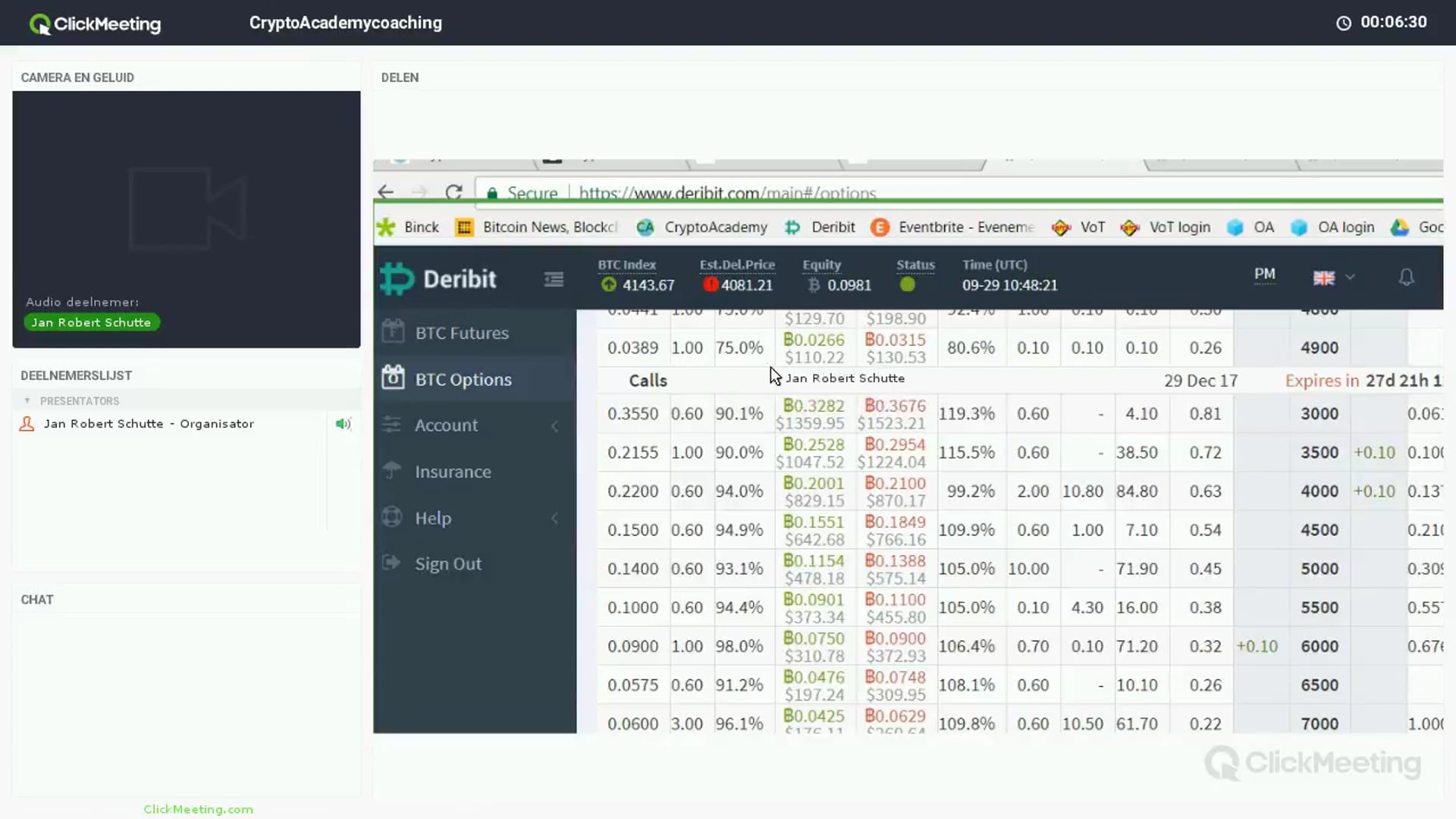Open Insurance in the sidebar
Viewport: 1456px width, 819px height.
pos(475,471)
